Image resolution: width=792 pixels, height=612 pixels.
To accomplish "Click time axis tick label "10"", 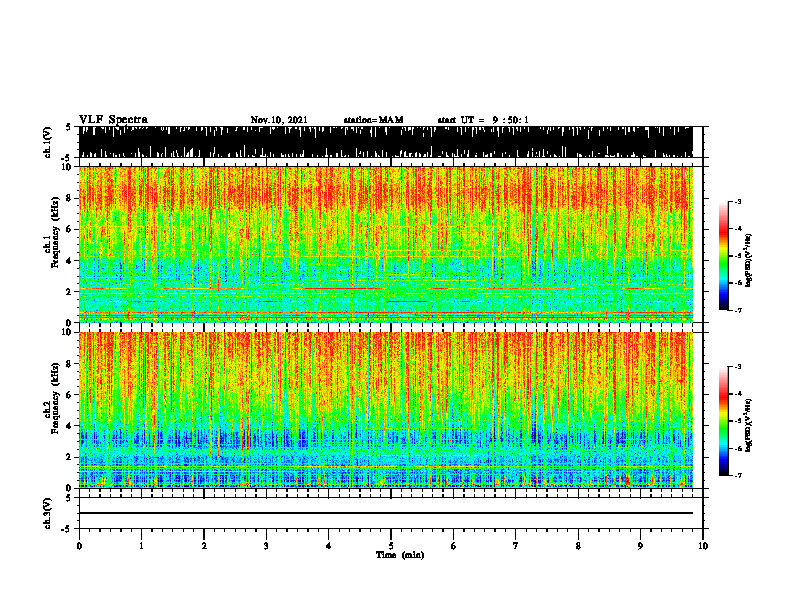I will (703, 546).
